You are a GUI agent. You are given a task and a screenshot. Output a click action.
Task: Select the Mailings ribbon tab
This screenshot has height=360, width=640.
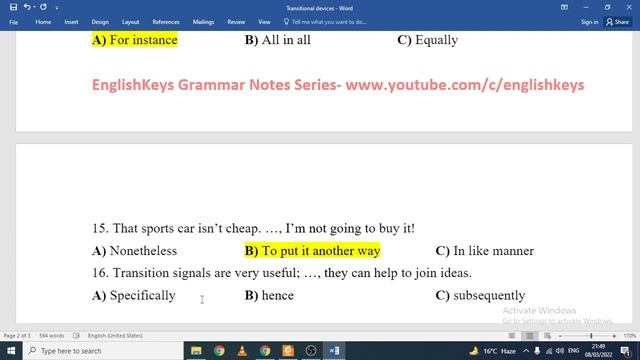203,22
